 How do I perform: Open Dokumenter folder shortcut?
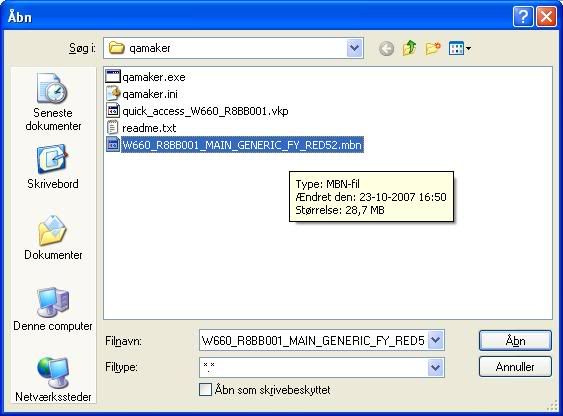(53, 238)
